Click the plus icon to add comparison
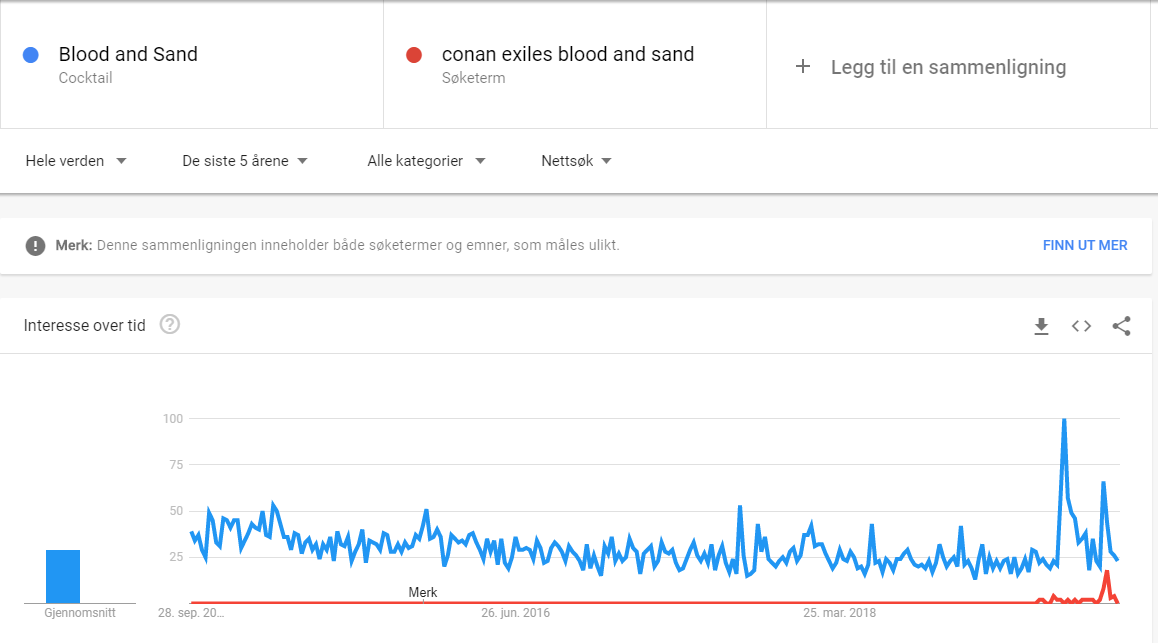 [x=802, y=67]
